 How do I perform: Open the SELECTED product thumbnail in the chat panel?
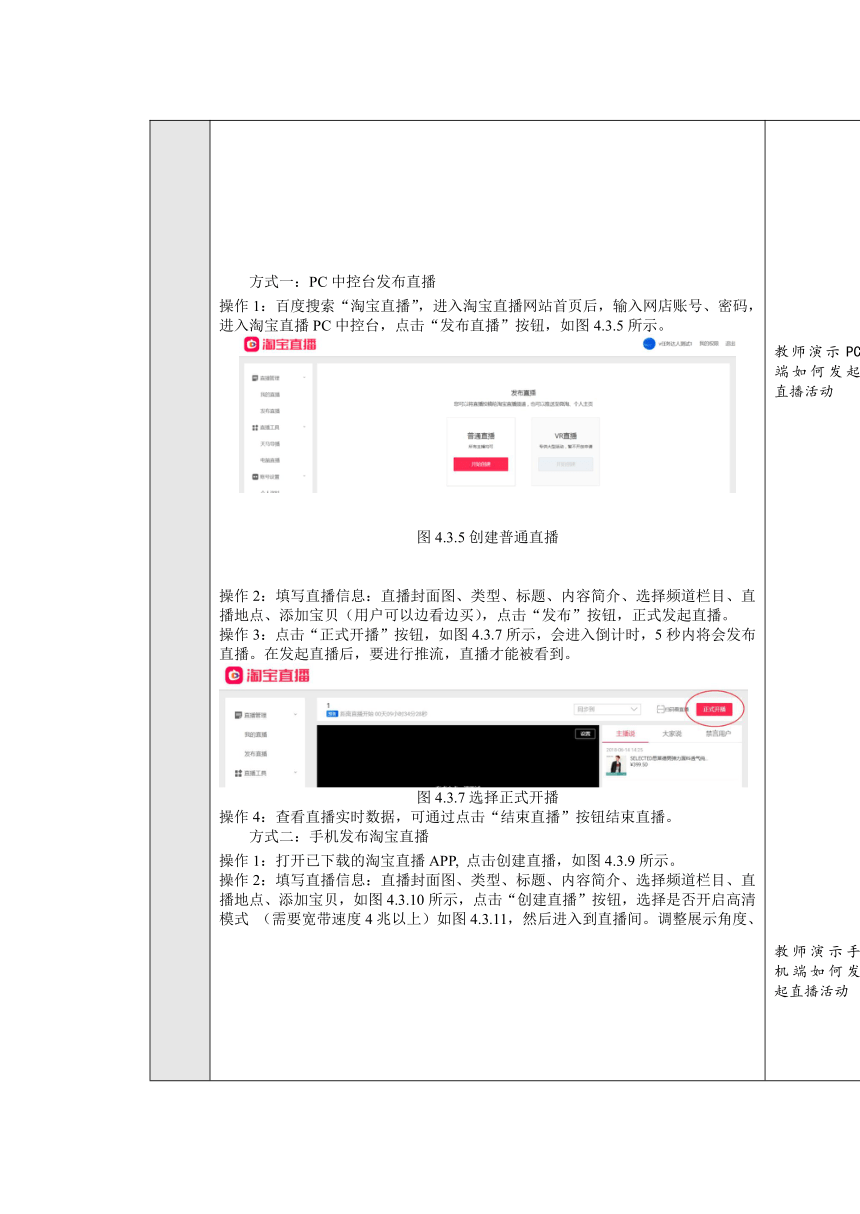(x=616, y=766)
